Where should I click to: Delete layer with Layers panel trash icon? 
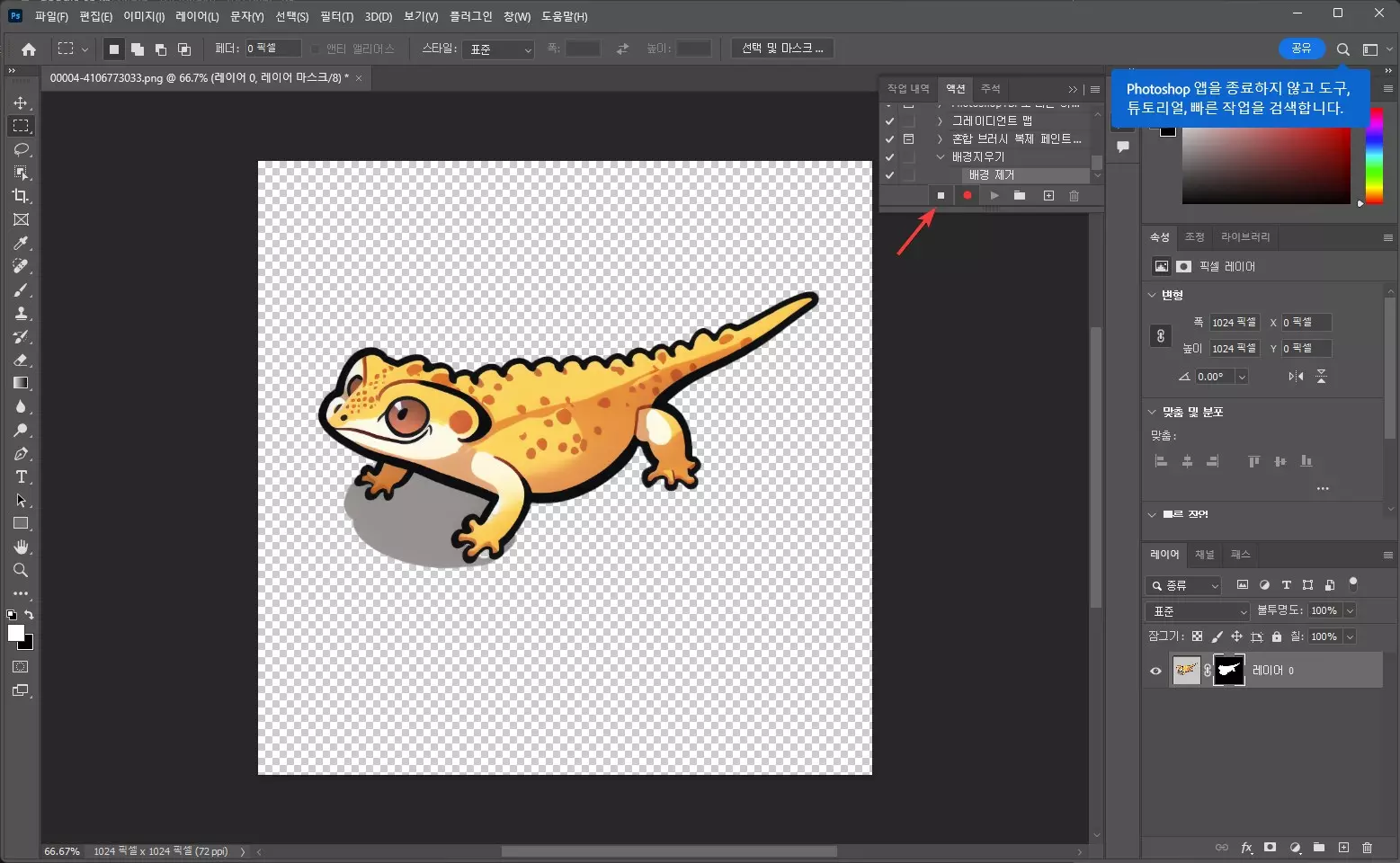coord(1367,847)
